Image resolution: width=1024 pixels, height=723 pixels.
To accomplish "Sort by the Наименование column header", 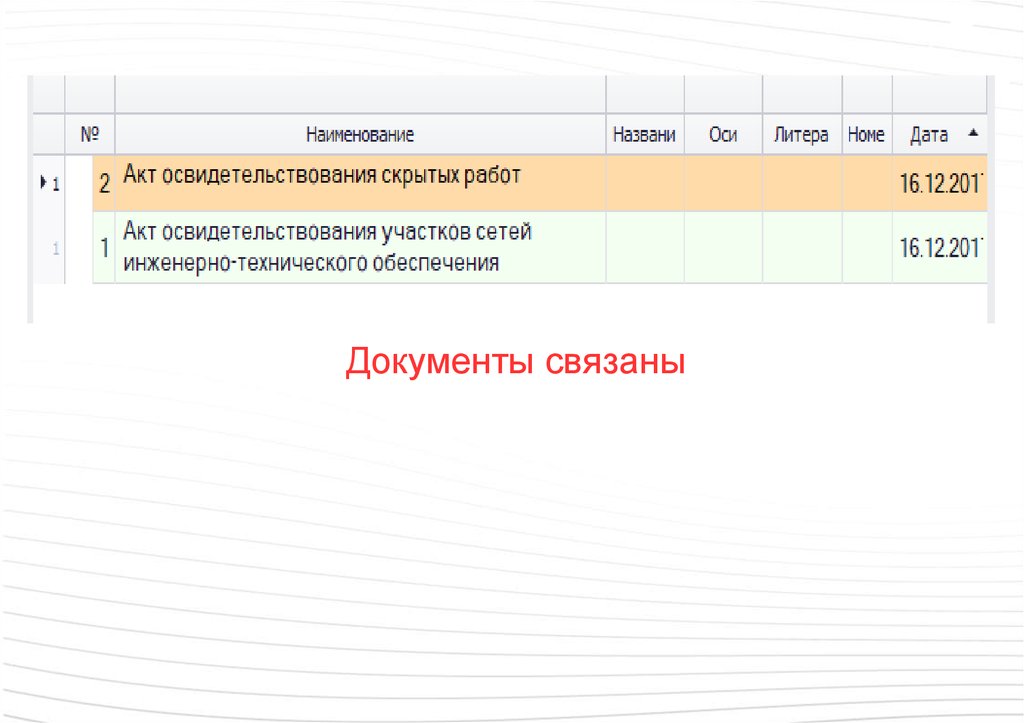I will [360, 135].
